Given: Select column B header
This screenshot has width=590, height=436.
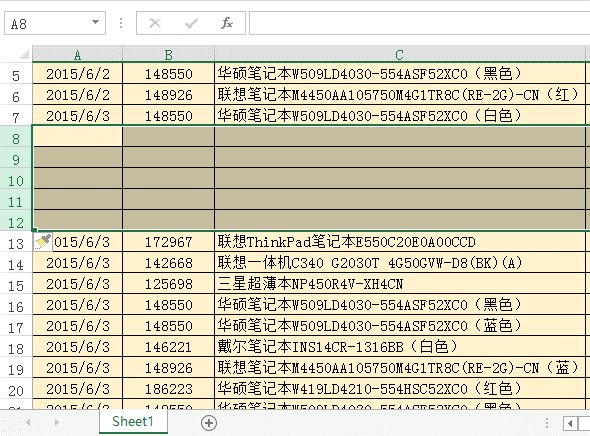Looking at the screenshot, I should (169, 55).
